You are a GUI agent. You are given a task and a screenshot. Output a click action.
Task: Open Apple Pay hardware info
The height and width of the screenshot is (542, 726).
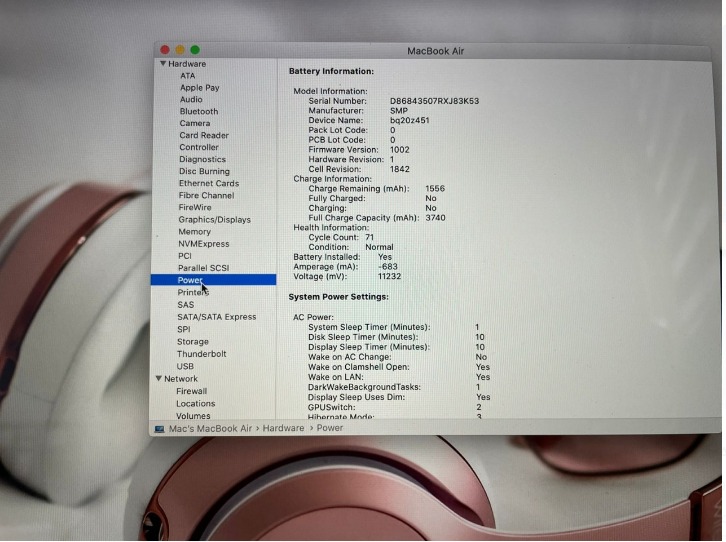200,87
